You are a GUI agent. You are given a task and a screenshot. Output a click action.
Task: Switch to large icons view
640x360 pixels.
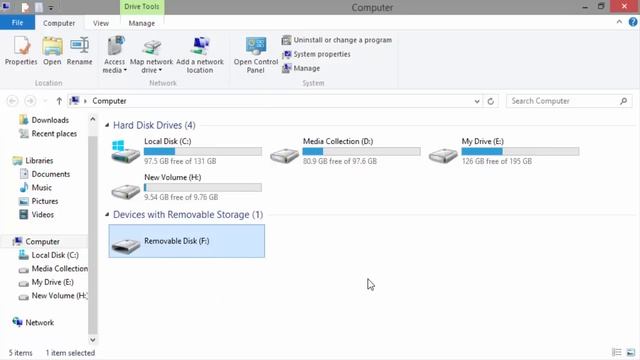coord(631,352)
